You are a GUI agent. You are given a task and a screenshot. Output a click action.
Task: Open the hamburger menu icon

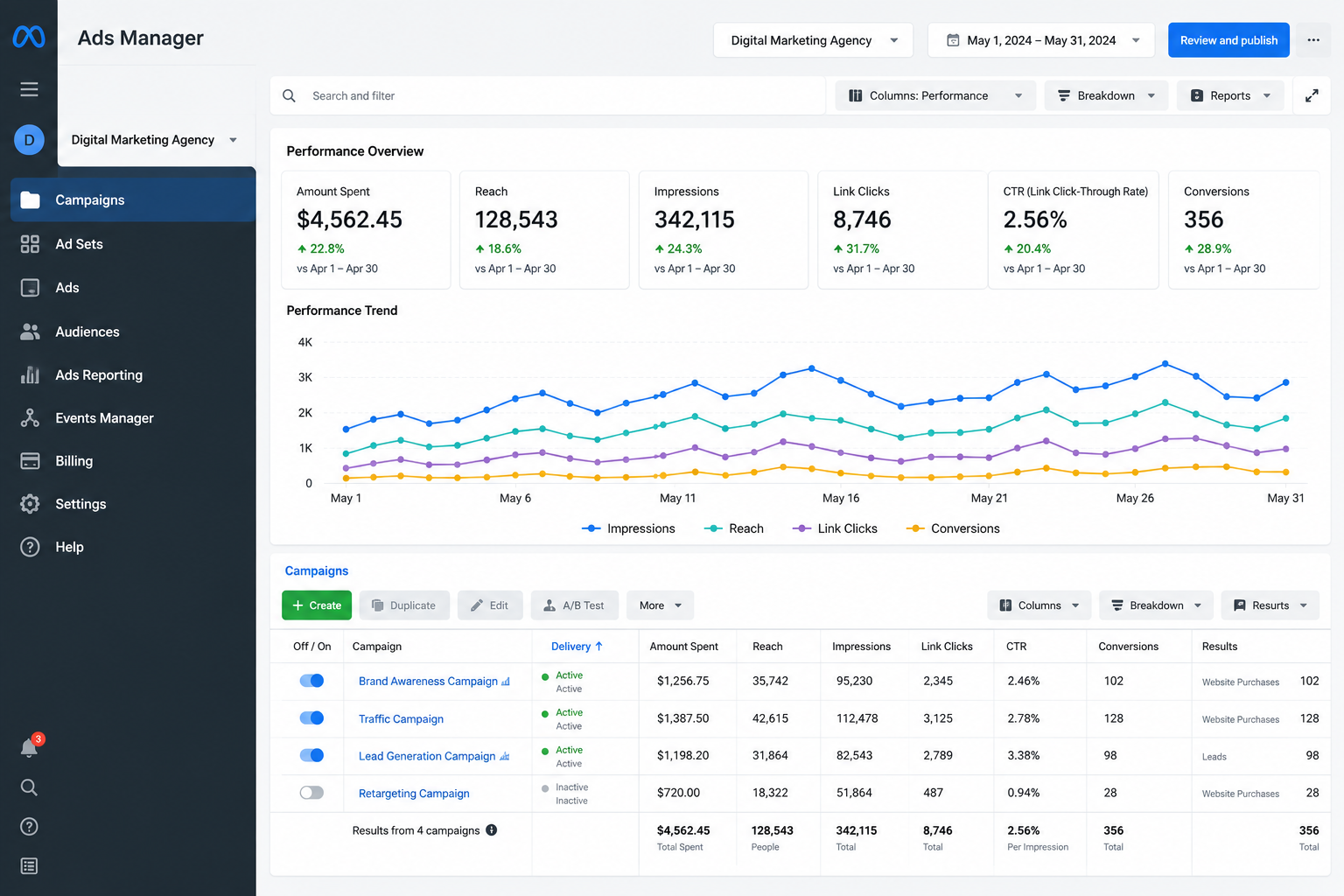coord(29,89)
